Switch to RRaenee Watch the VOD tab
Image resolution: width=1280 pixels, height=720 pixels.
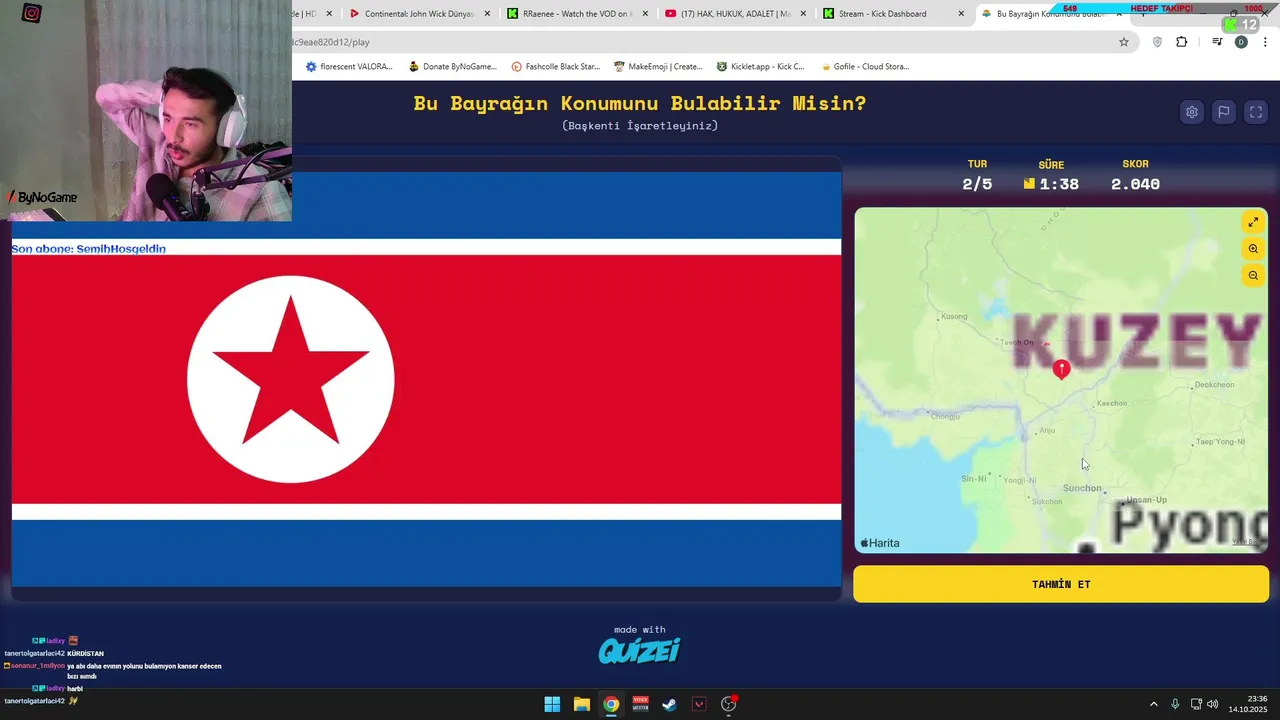point(577,14)
